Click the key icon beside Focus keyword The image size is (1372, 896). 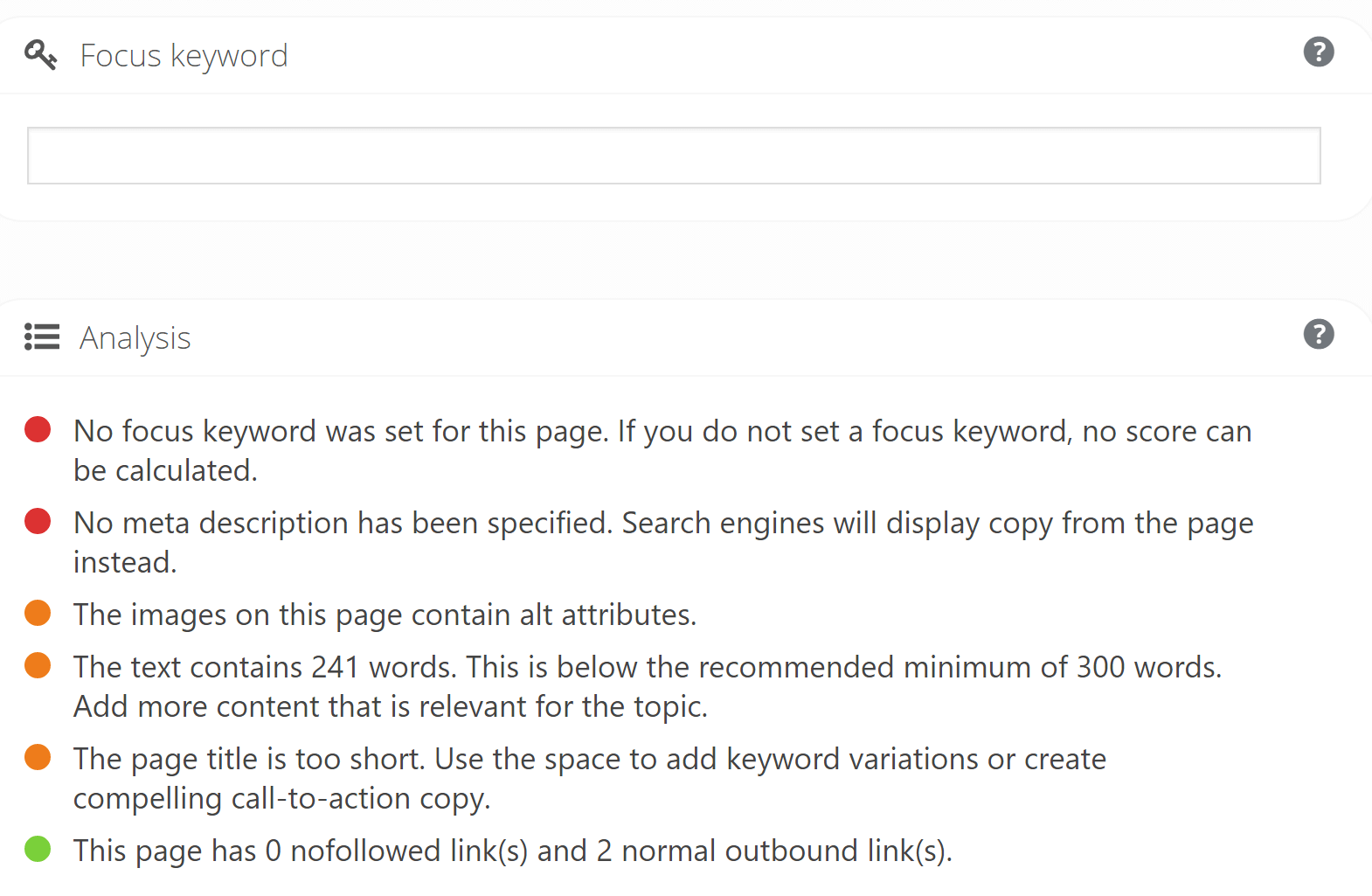(41, 54)
